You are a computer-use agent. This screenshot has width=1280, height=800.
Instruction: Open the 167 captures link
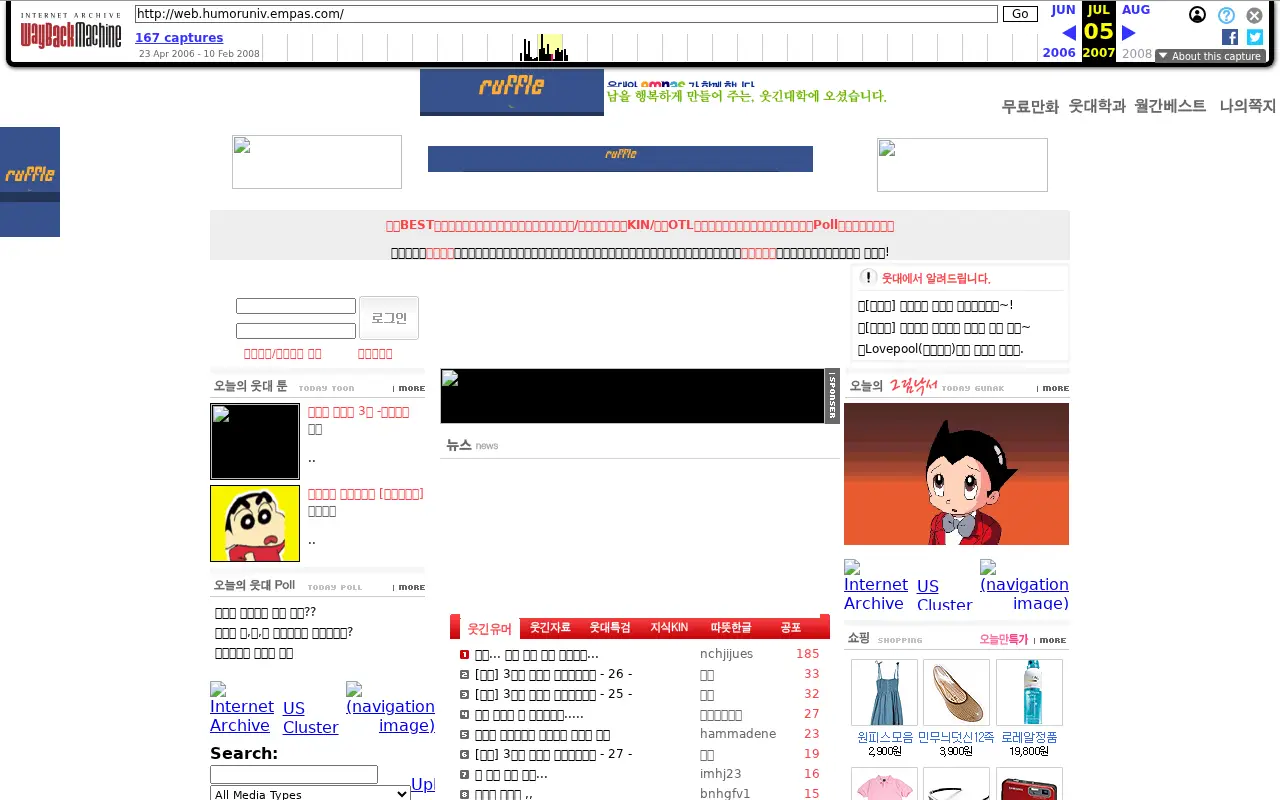(179, 38)
